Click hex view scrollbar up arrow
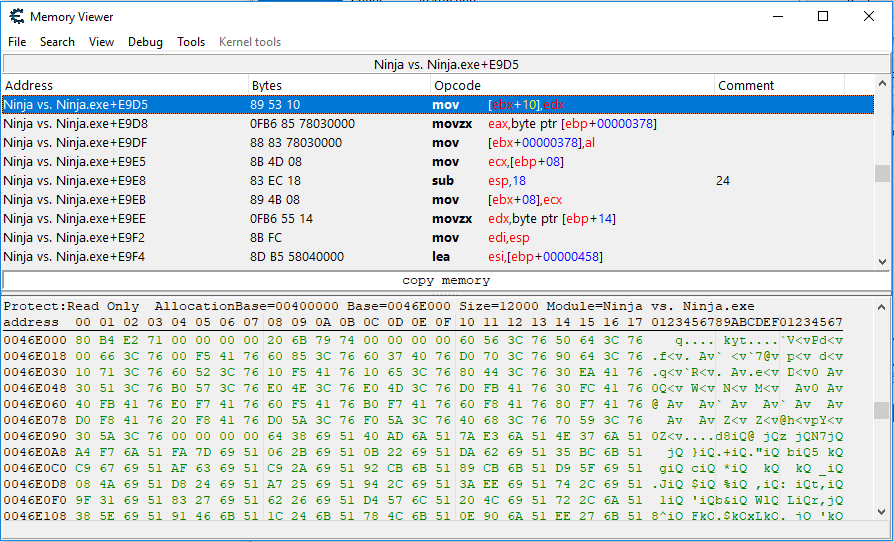The height and width of the screenshot is (542, 894). (882, 307)
